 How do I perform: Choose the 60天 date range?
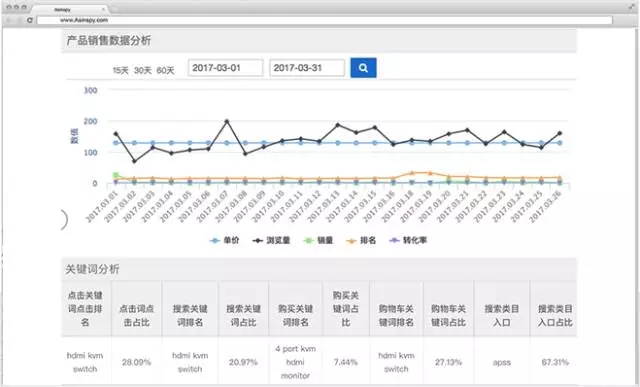165,71
